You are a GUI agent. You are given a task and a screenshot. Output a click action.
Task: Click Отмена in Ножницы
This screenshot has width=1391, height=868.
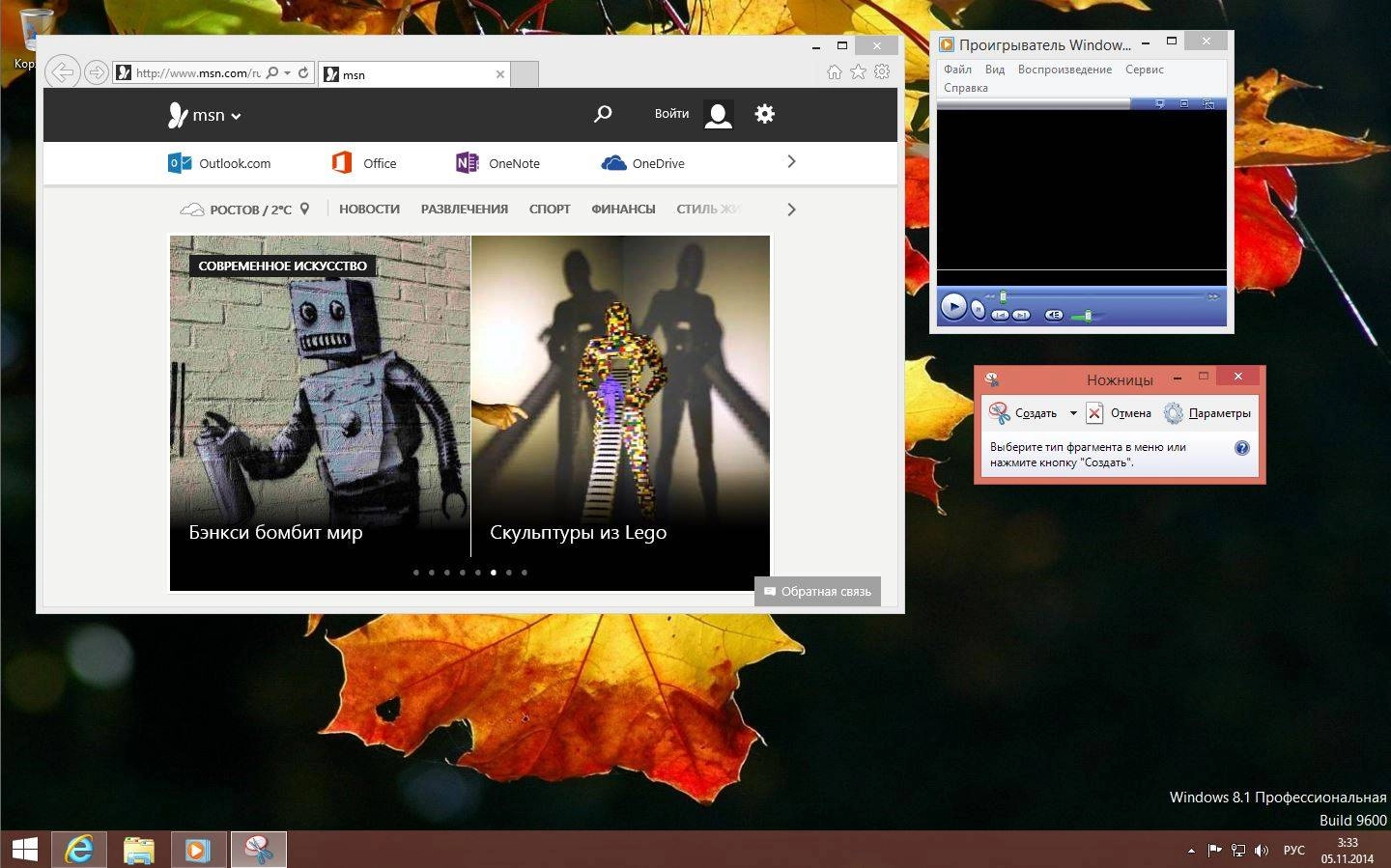1120,413
